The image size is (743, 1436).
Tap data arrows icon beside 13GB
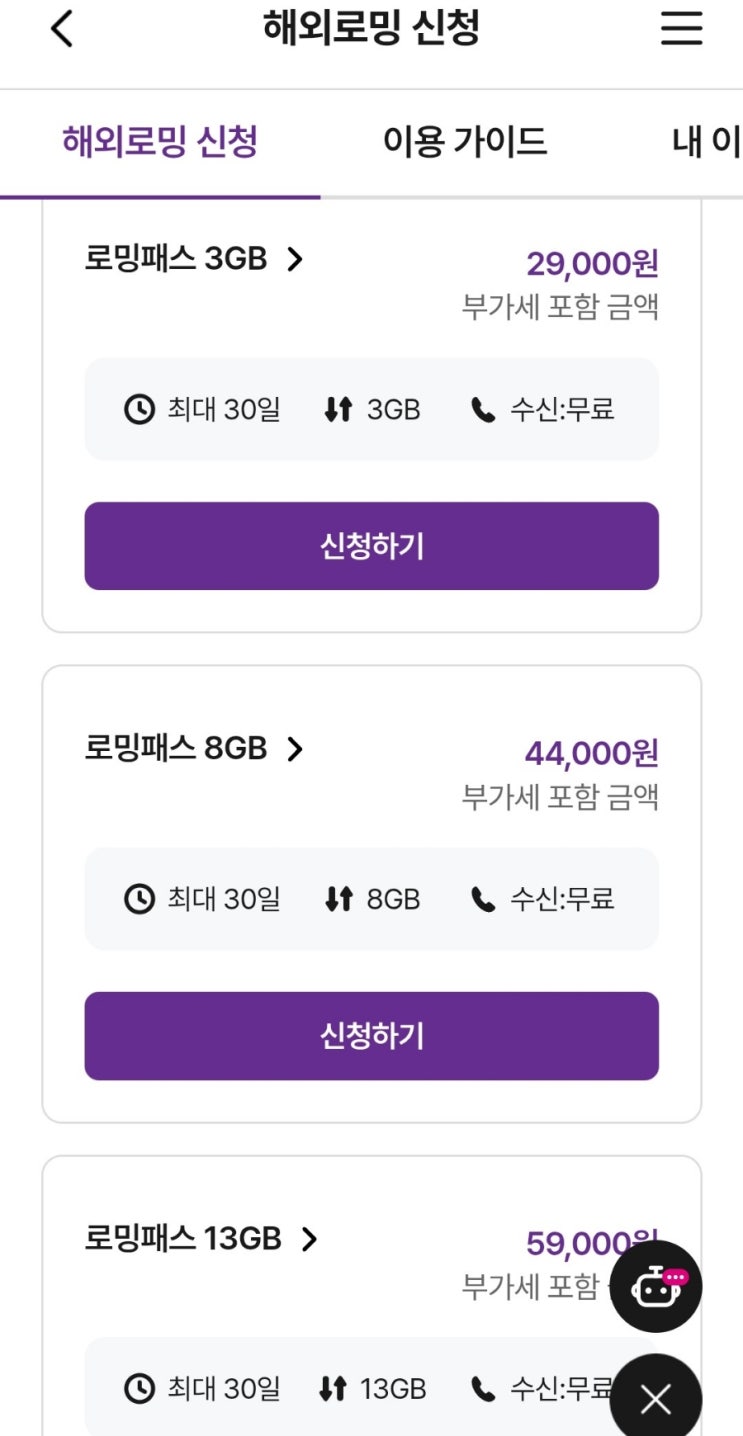[x=332, y=1388]
